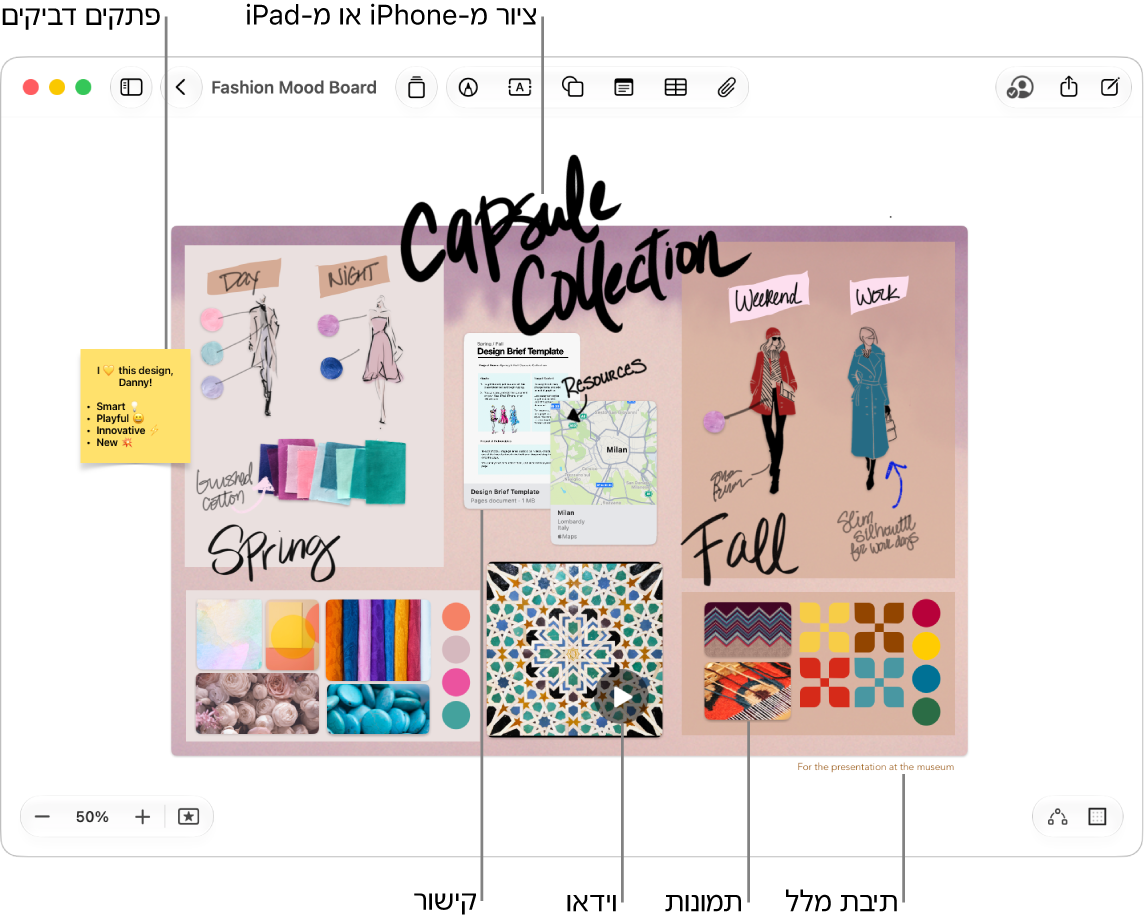Open scenes navigator star icon
The image size is (1146, 920).
point(189,817)
